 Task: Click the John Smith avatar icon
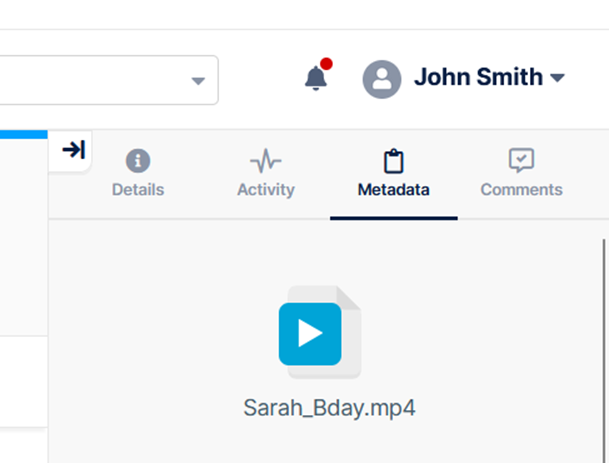[x=382, y=79]
